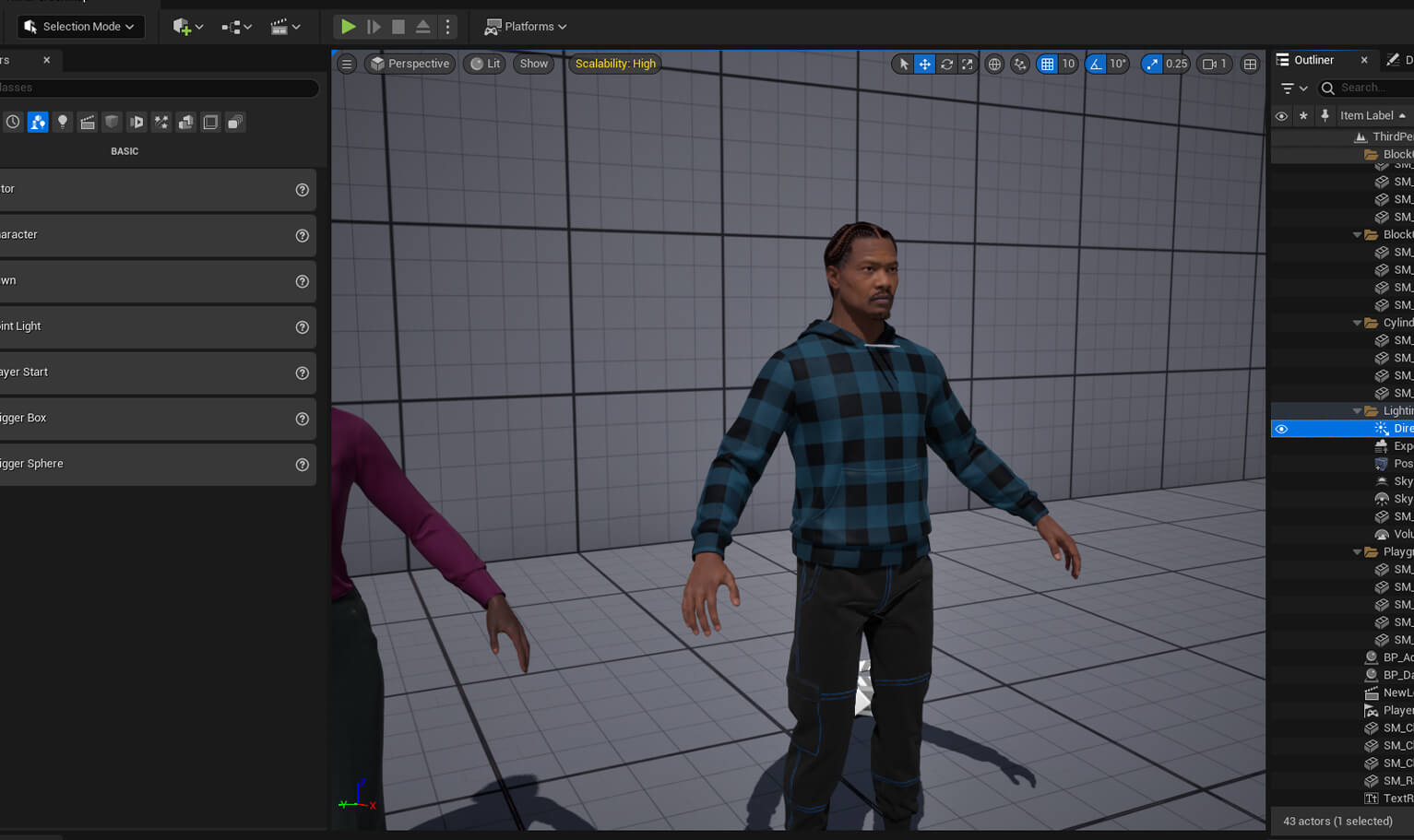
Task: Open the Platforms dropdown menu
Action: [526, 27]
